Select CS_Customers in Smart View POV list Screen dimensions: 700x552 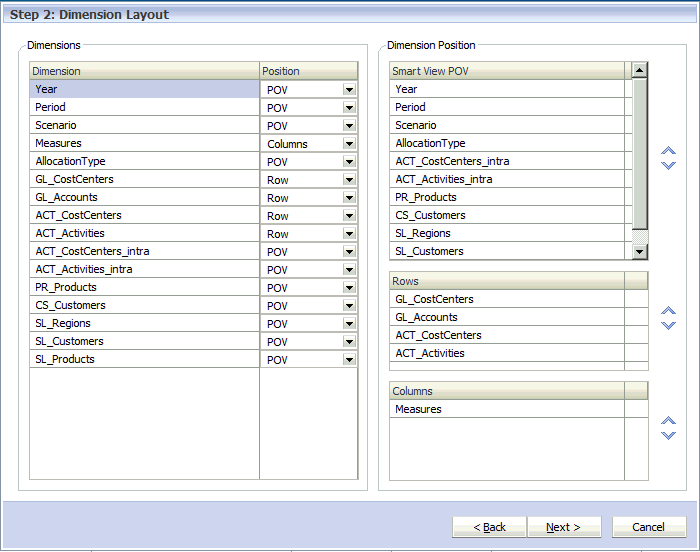(x=507, y=215)
